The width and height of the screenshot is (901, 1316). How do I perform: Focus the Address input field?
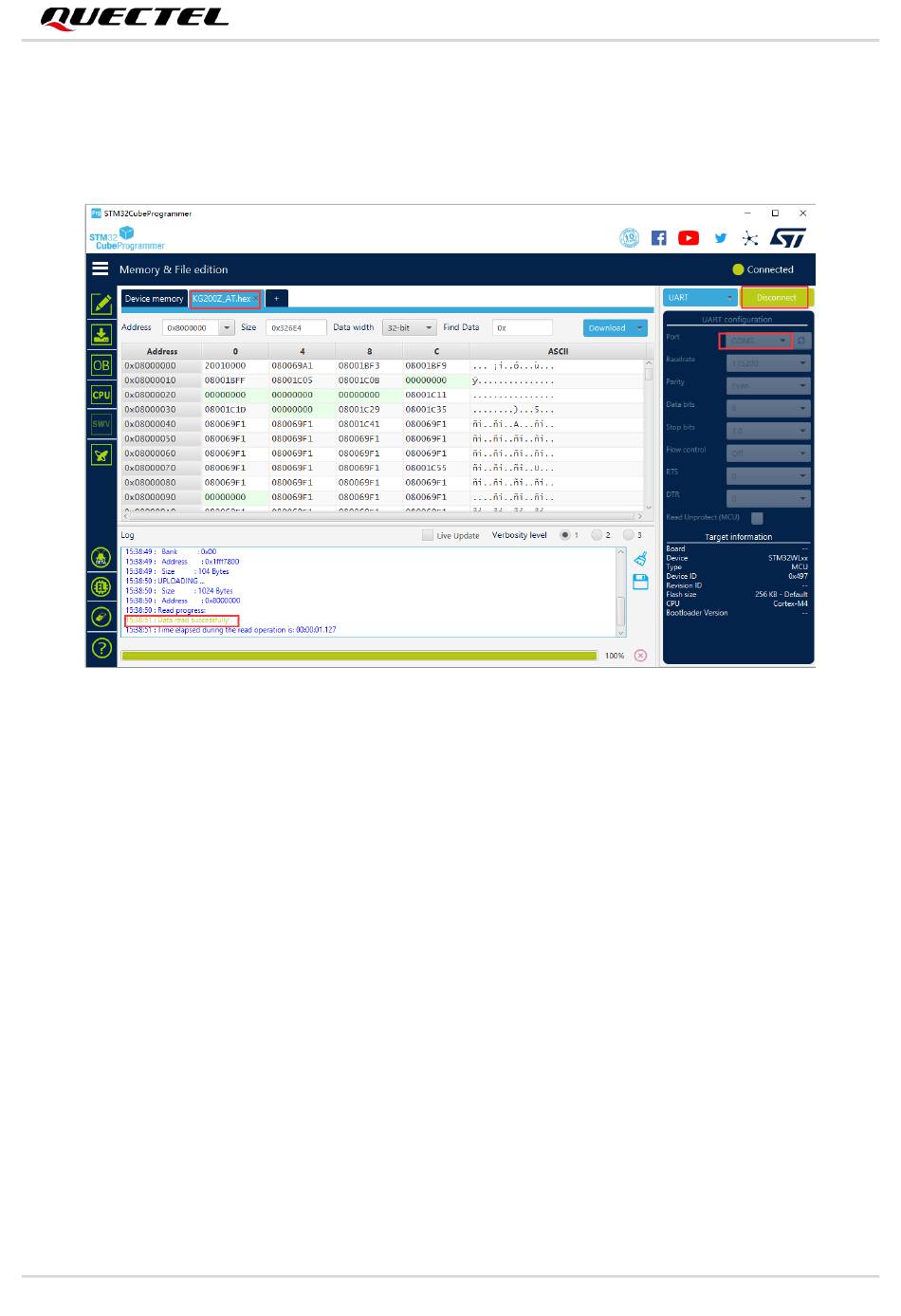pyautogui.click(x=191, y=328)
